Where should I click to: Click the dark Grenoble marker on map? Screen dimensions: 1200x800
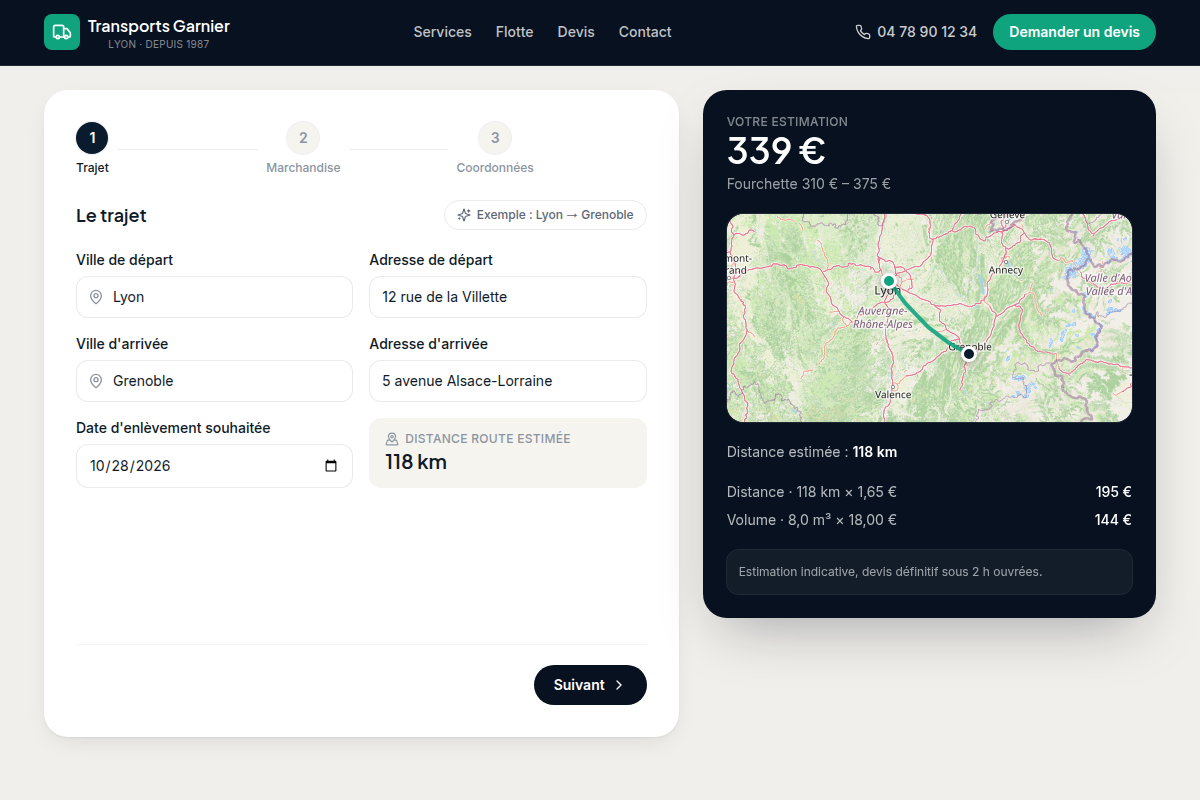click(x=968, y=354)
